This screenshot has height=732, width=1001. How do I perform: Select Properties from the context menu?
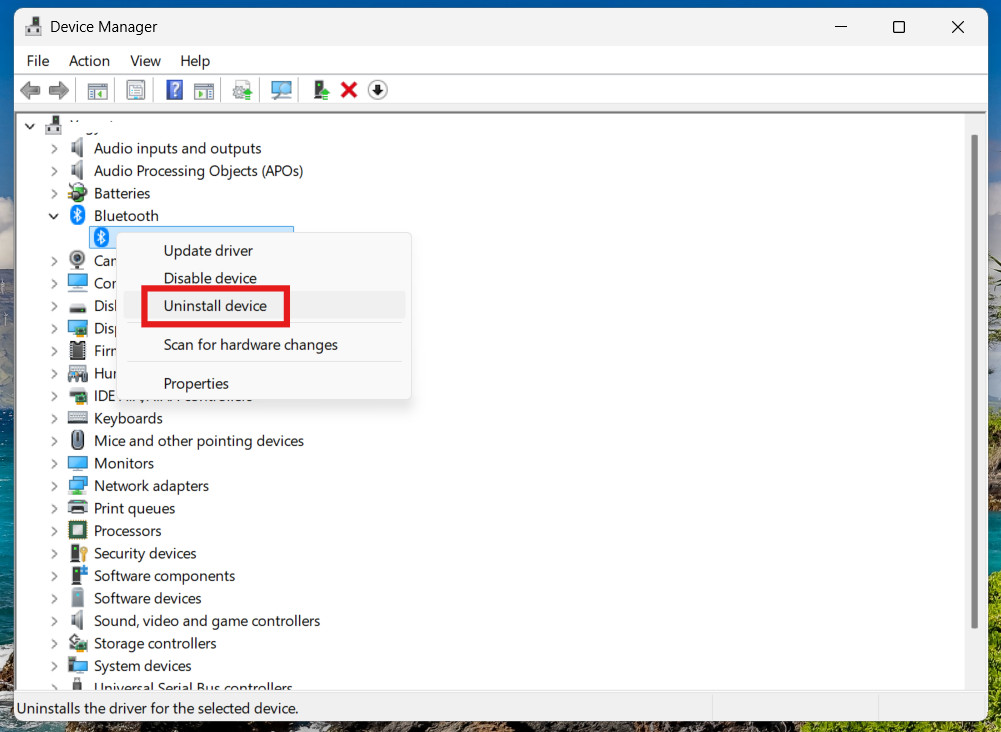point(196,383)
